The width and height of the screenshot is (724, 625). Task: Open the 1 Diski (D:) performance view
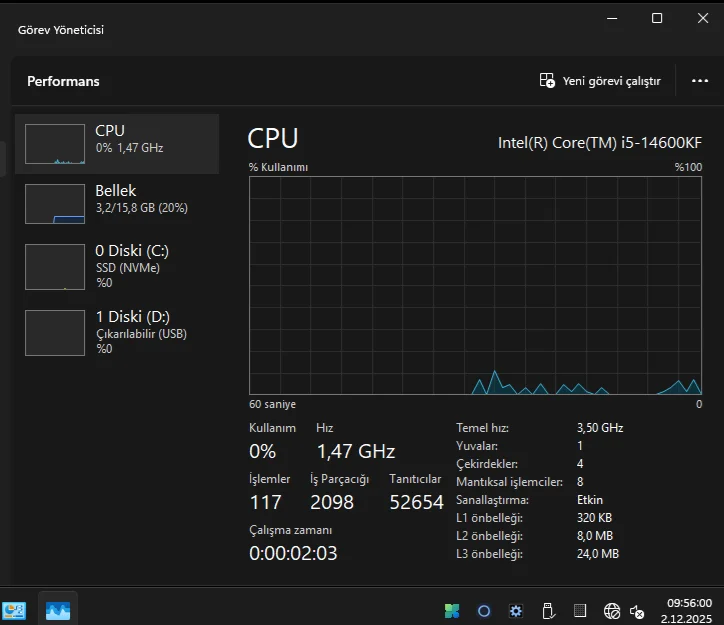click(117, 333)
